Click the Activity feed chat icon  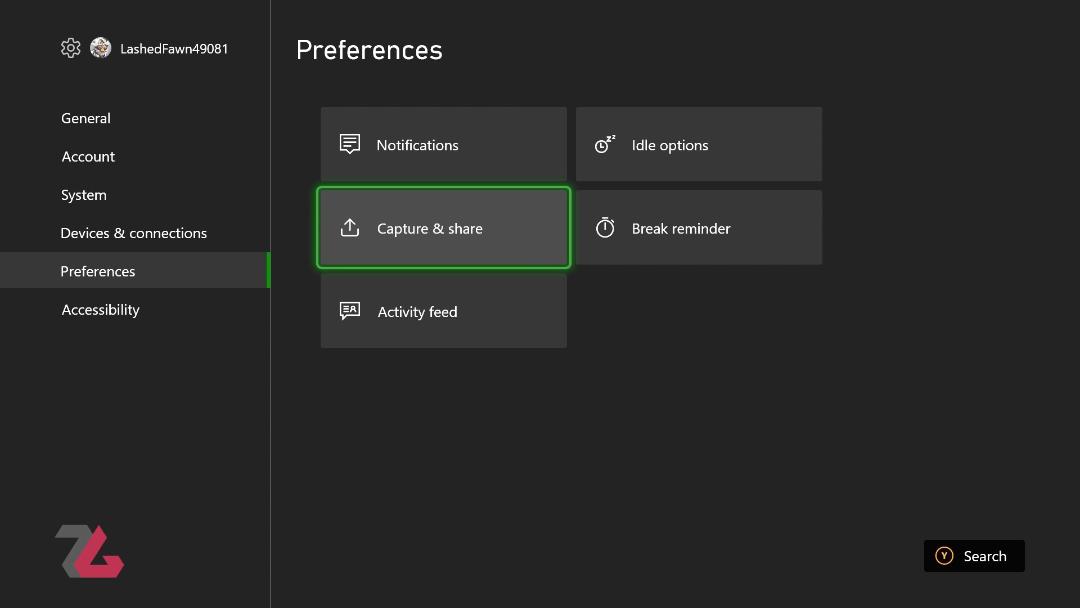(350, 311)
